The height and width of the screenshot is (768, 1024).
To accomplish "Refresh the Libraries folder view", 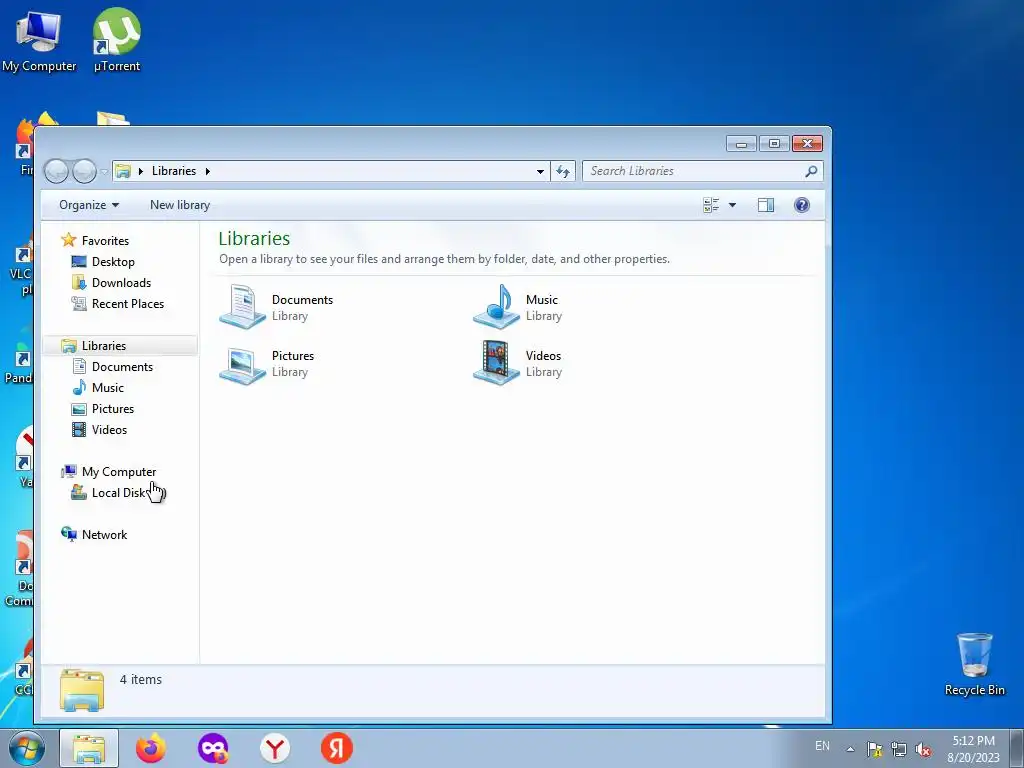I will coord(563,171).
